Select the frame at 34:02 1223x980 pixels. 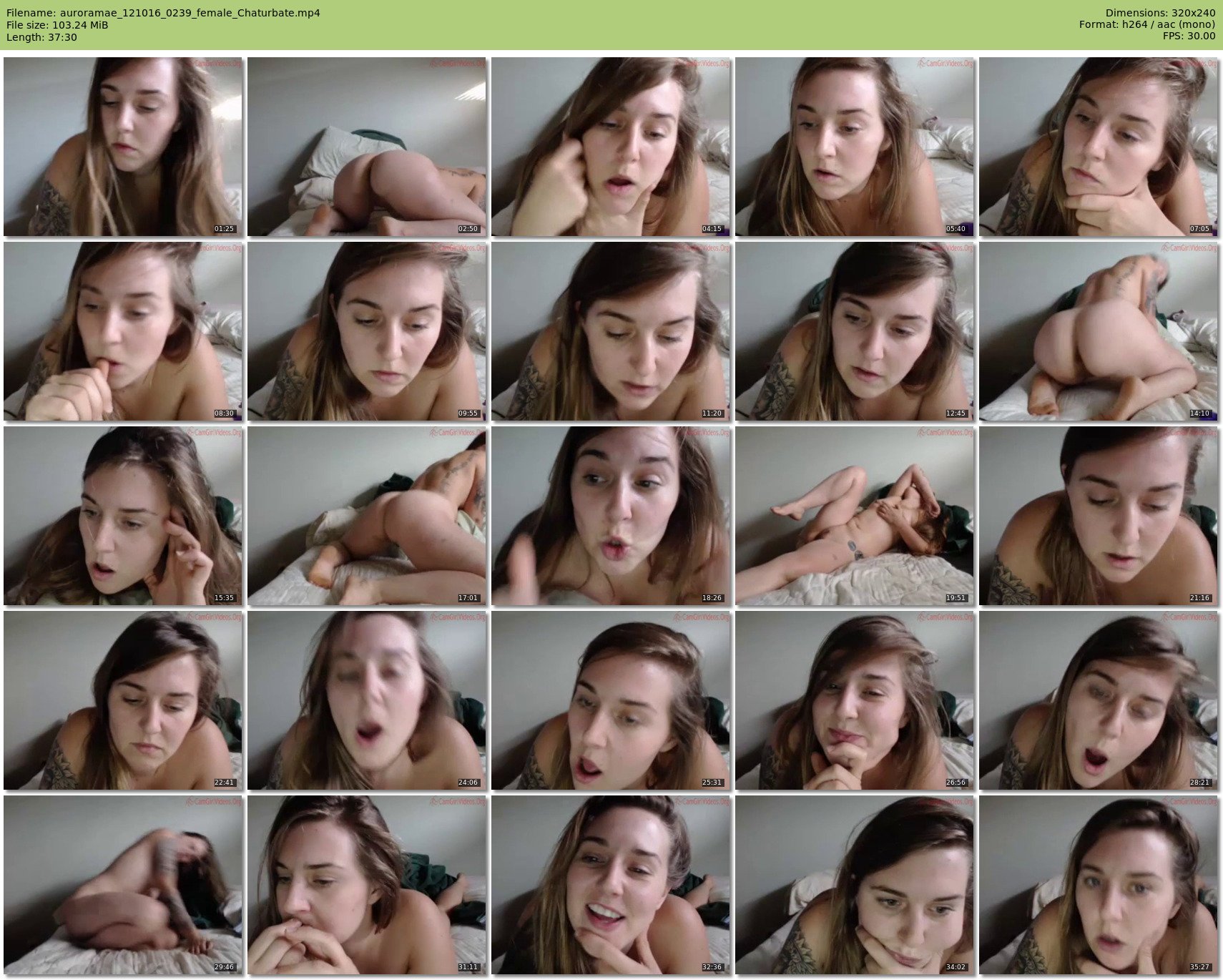(854, 885)
